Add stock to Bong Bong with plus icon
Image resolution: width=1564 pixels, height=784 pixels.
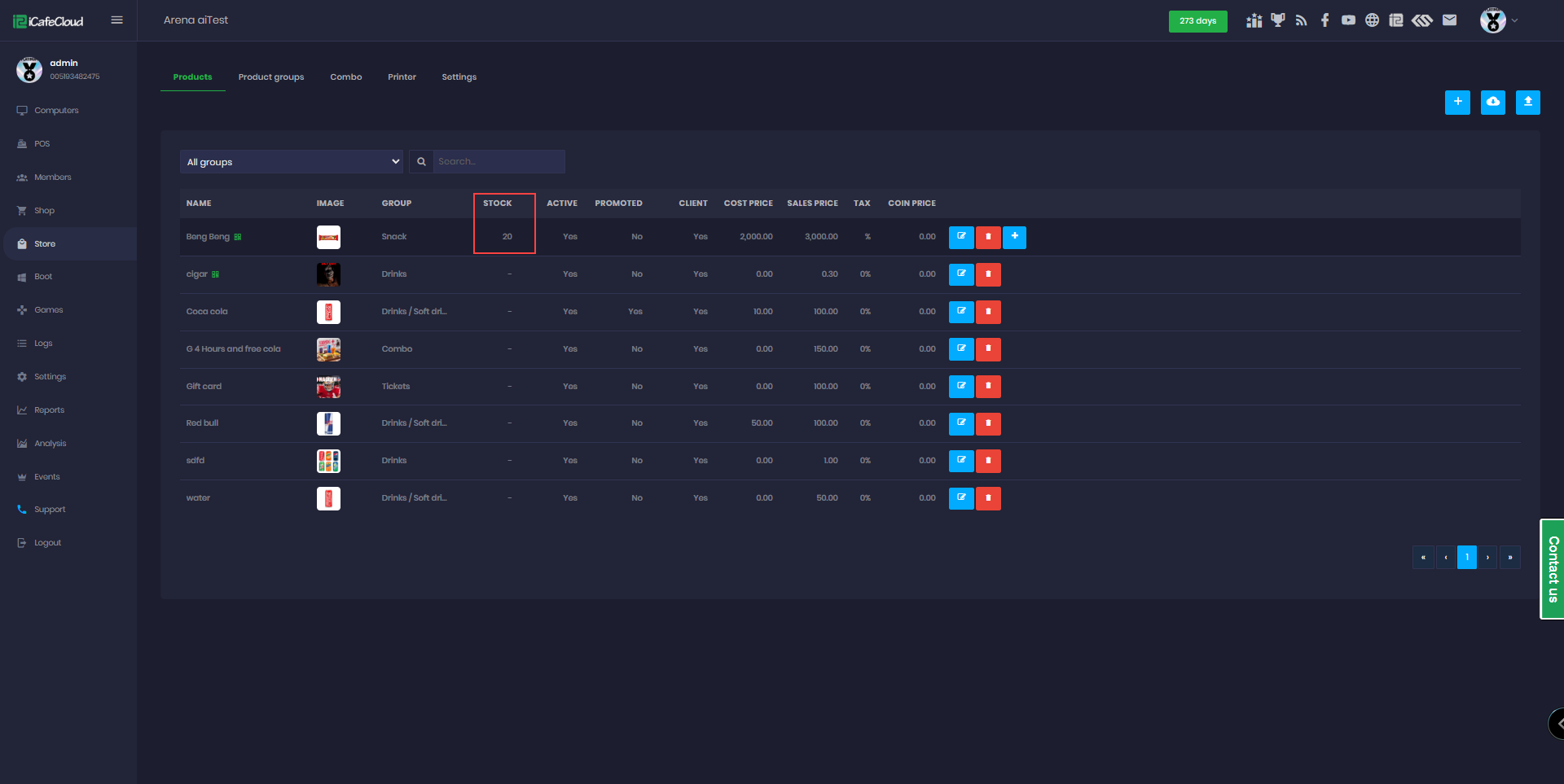coord(1014,237)
